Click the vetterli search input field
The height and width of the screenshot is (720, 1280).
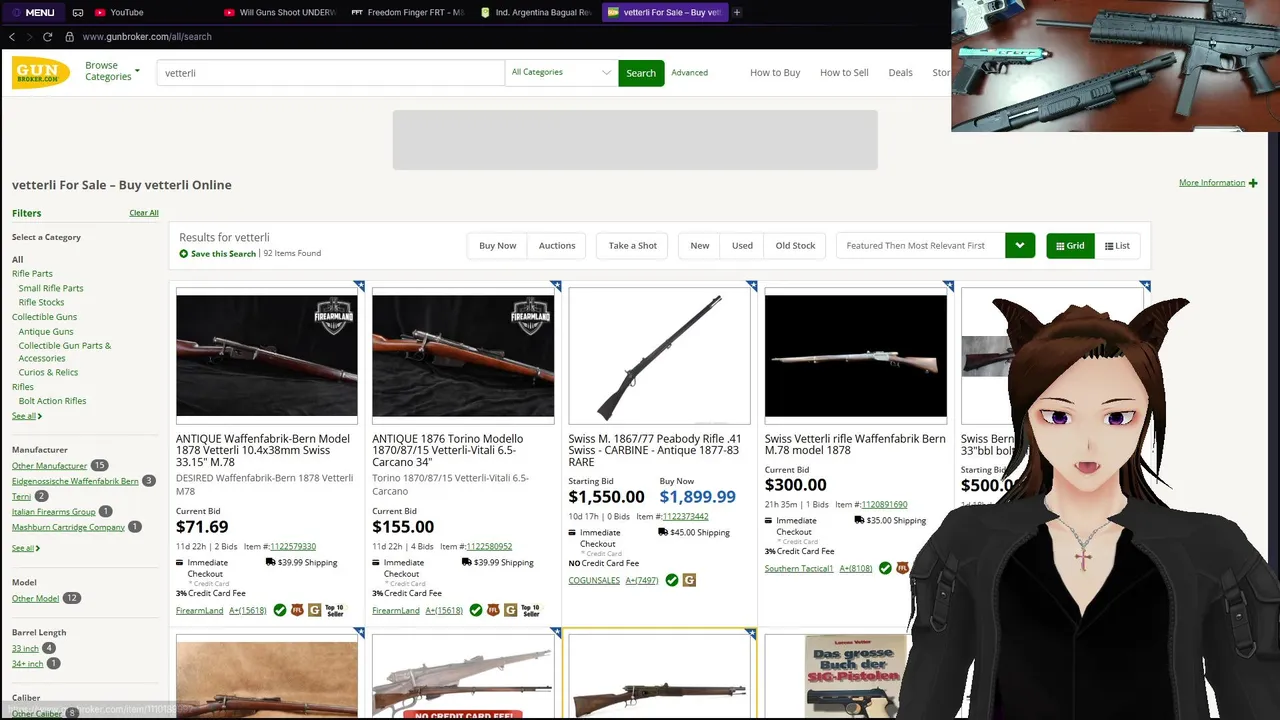pos(330,73)
